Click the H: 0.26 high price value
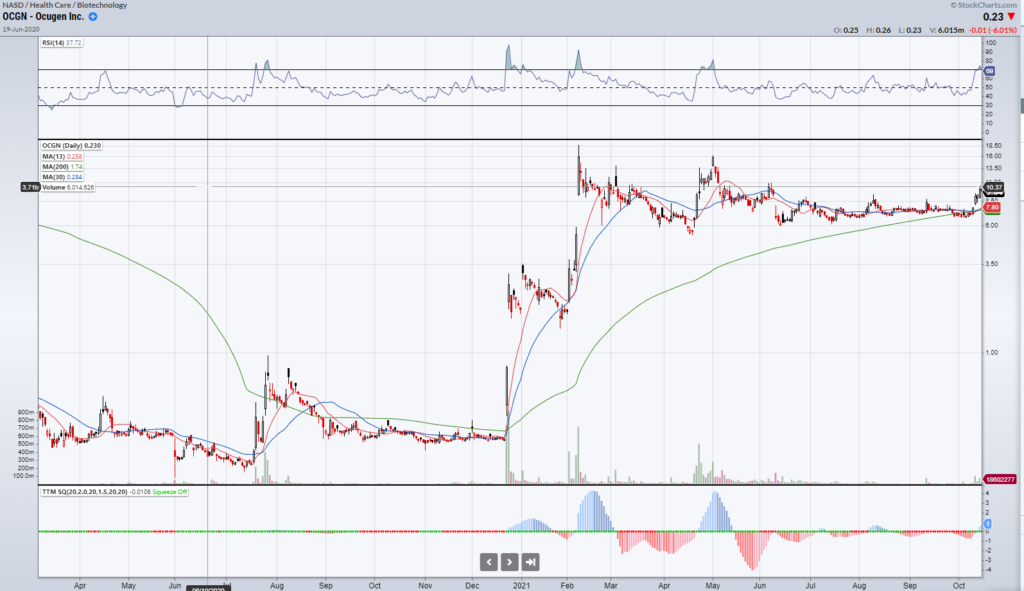This screenshot has width=1024, height=591. pyautogui.click(x=878, y=30)
